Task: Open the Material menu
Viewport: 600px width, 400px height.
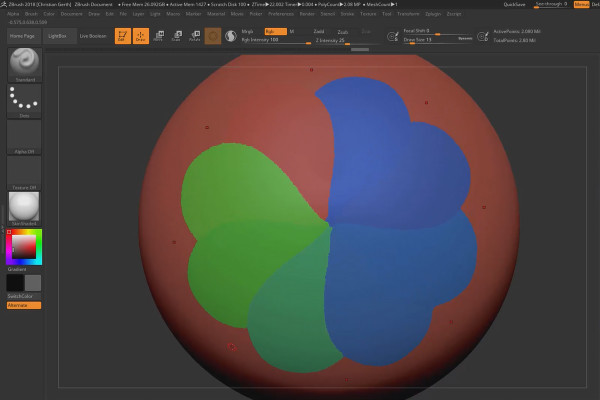Action: click(216, 14)
